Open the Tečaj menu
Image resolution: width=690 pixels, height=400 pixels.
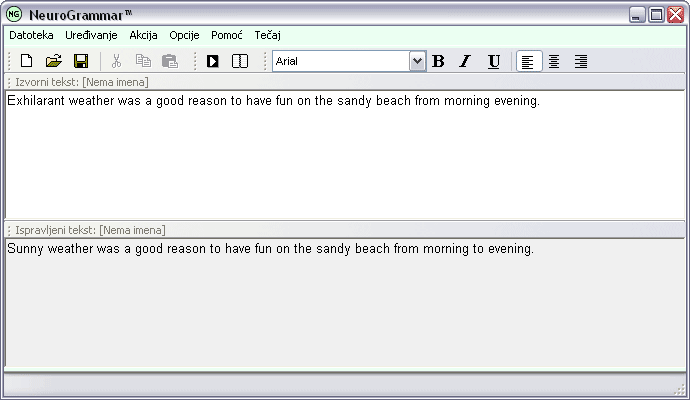pos(267,35)
